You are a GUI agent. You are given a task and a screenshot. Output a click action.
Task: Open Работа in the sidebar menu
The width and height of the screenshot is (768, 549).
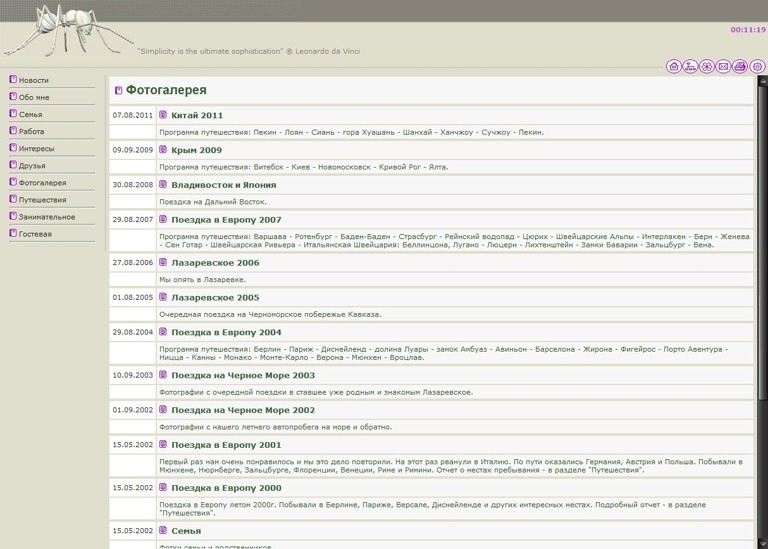coord(31,132)
